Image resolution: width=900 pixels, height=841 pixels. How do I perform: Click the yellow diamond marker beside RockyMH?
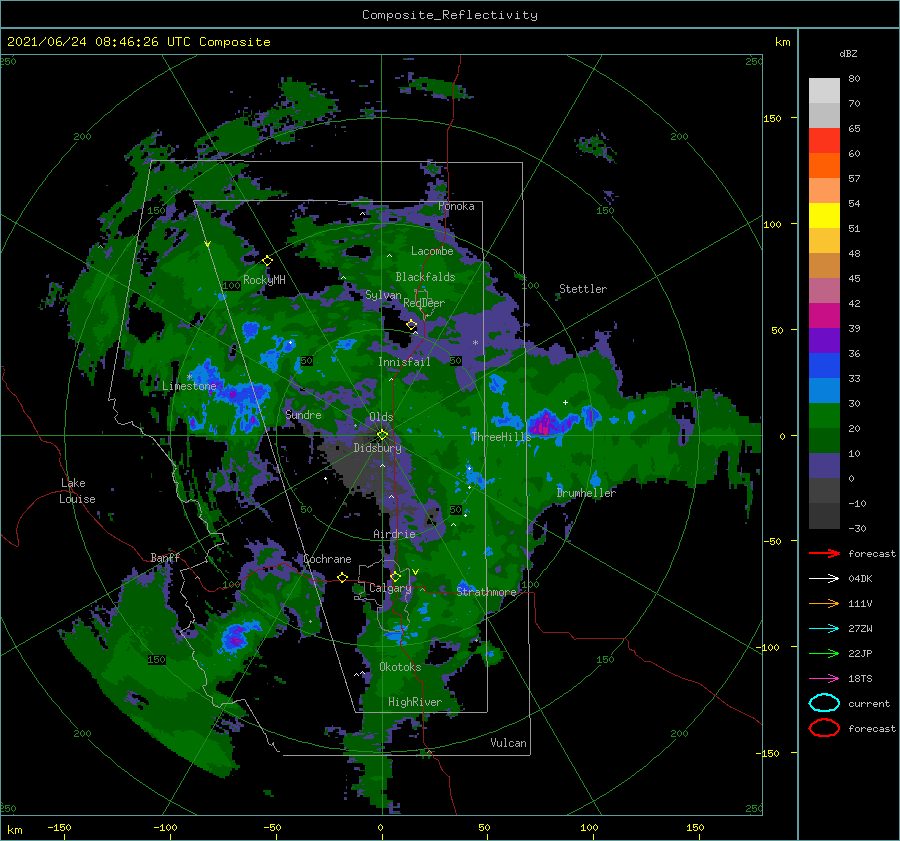pos(267,261)
